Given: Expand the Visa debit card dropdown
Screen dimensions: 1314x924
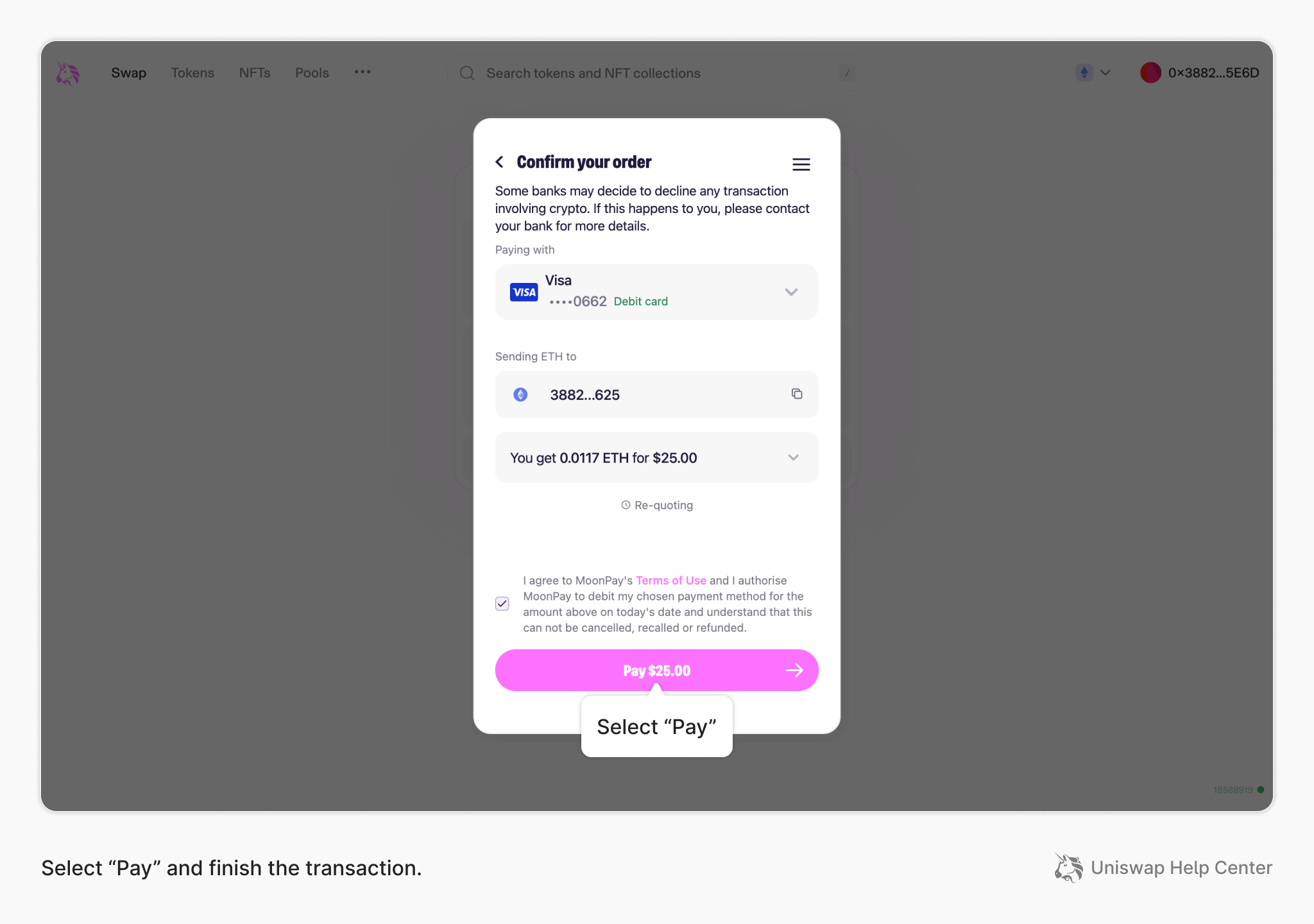Looking at the screenshot, I should pos(791,291).
